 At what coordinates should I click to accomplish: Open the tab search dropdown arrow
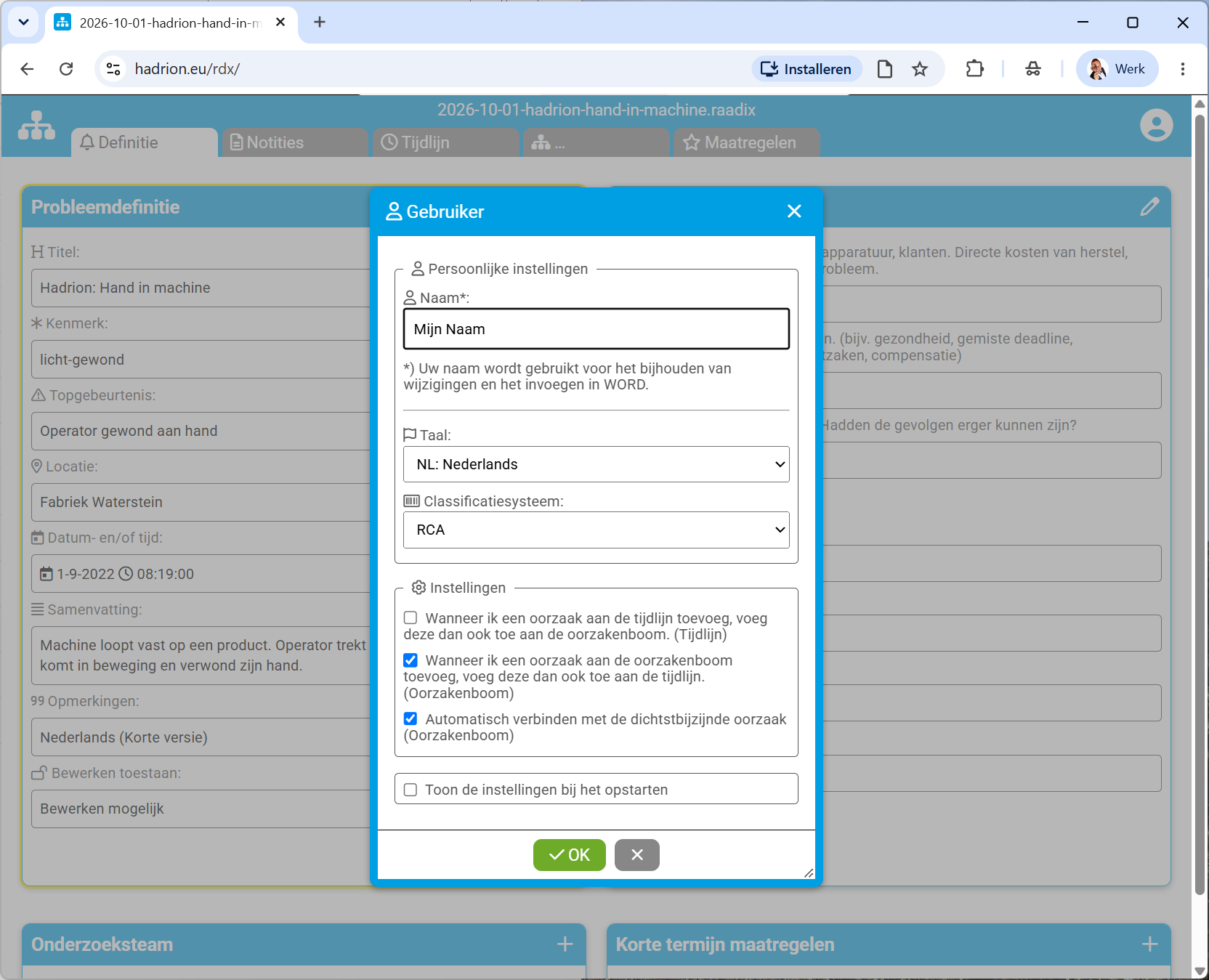(23, 23)
